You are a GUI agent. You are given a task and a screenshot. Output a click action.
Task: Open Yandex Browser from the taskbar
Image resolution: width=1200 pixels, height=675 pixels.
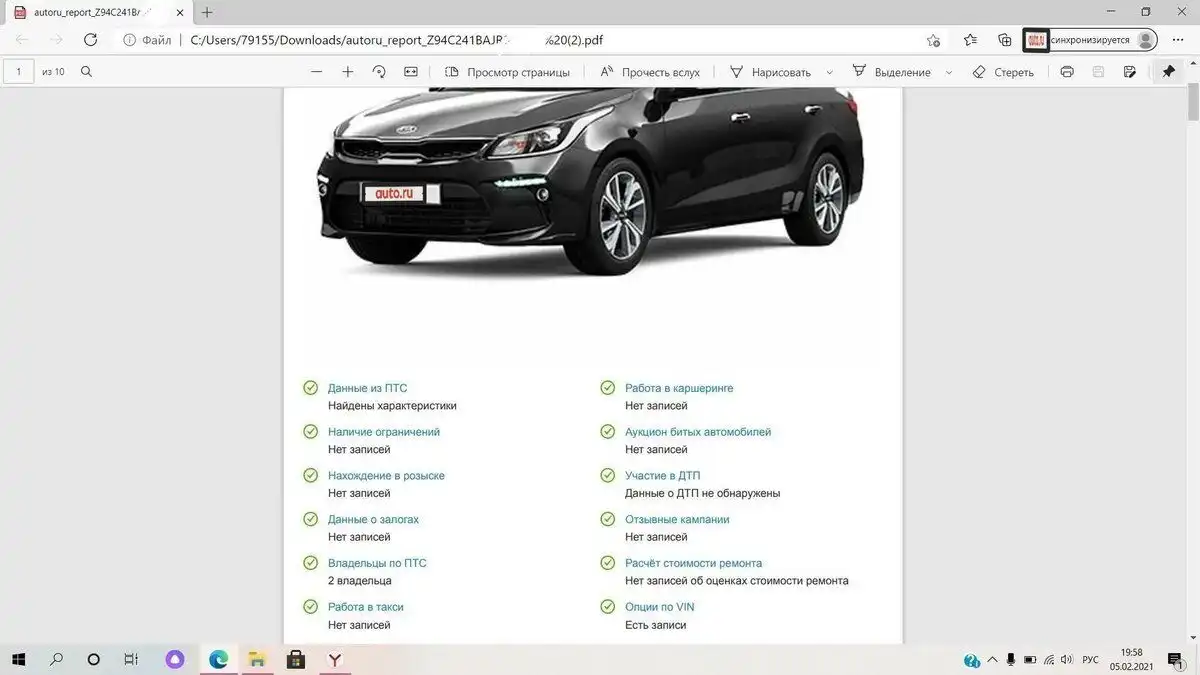coord(336,659)
